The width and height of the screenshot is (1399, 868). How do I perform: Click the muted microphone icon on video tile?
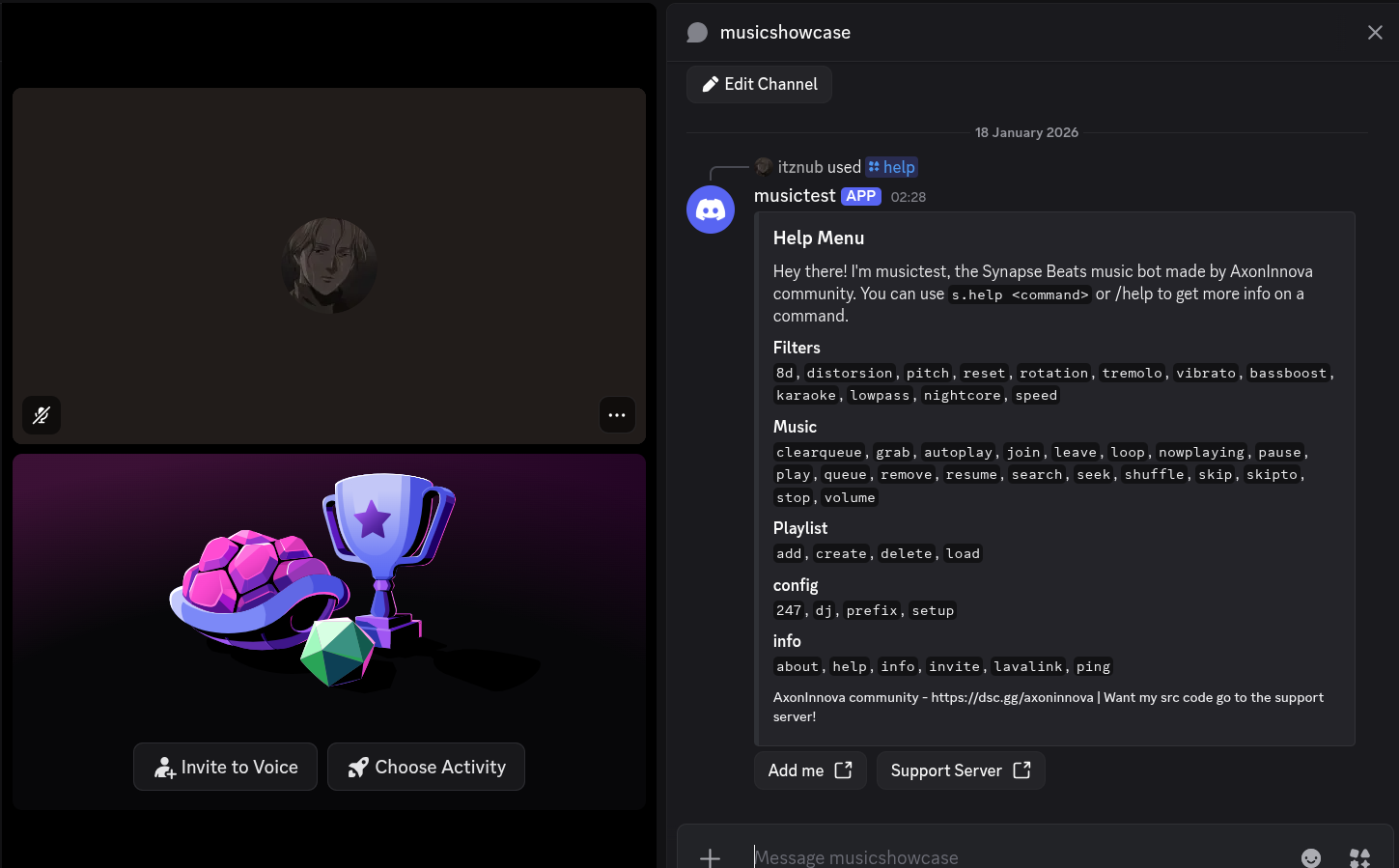pos(42,415)
